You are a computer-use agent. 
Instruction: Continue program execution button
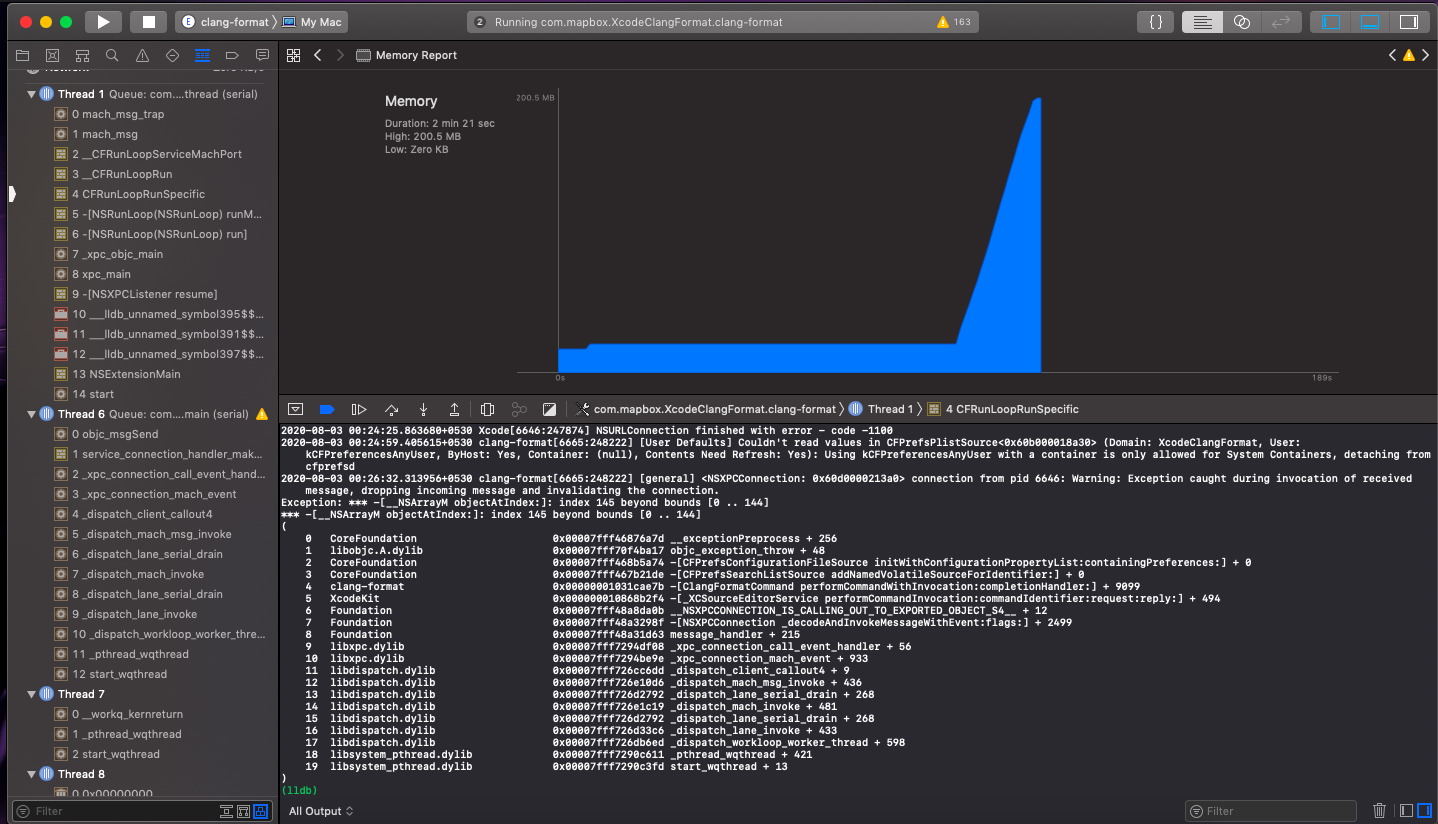(x=358, y=409)
